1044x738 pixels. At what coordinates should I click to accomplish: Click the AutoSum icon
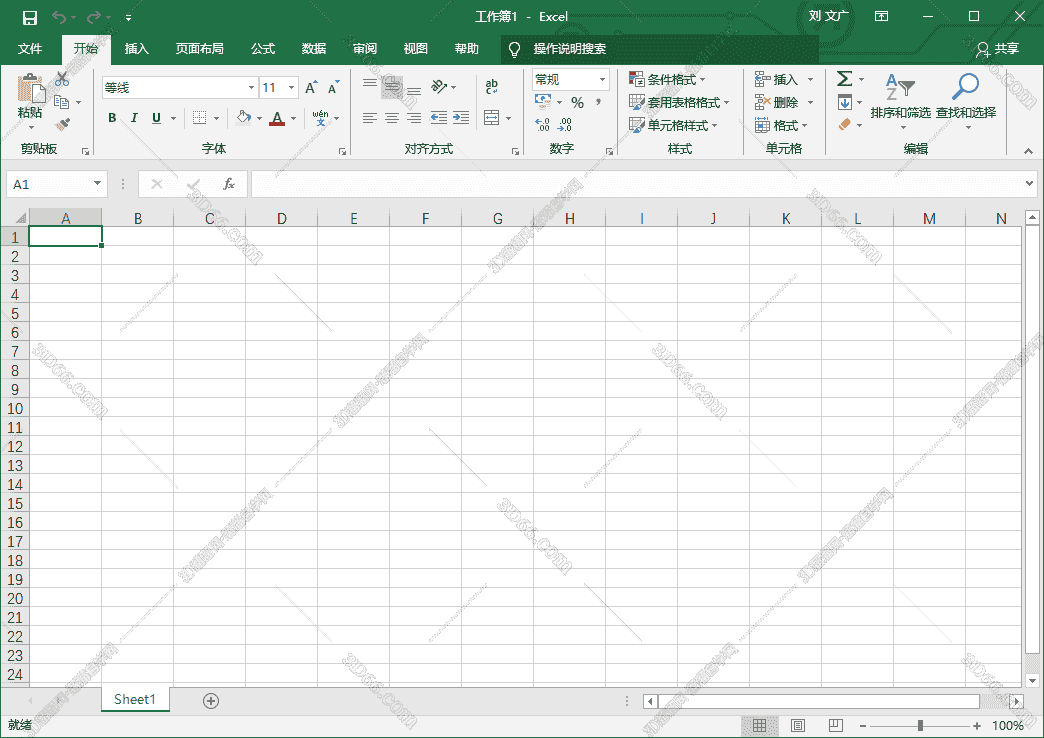[x=845, y=78]
